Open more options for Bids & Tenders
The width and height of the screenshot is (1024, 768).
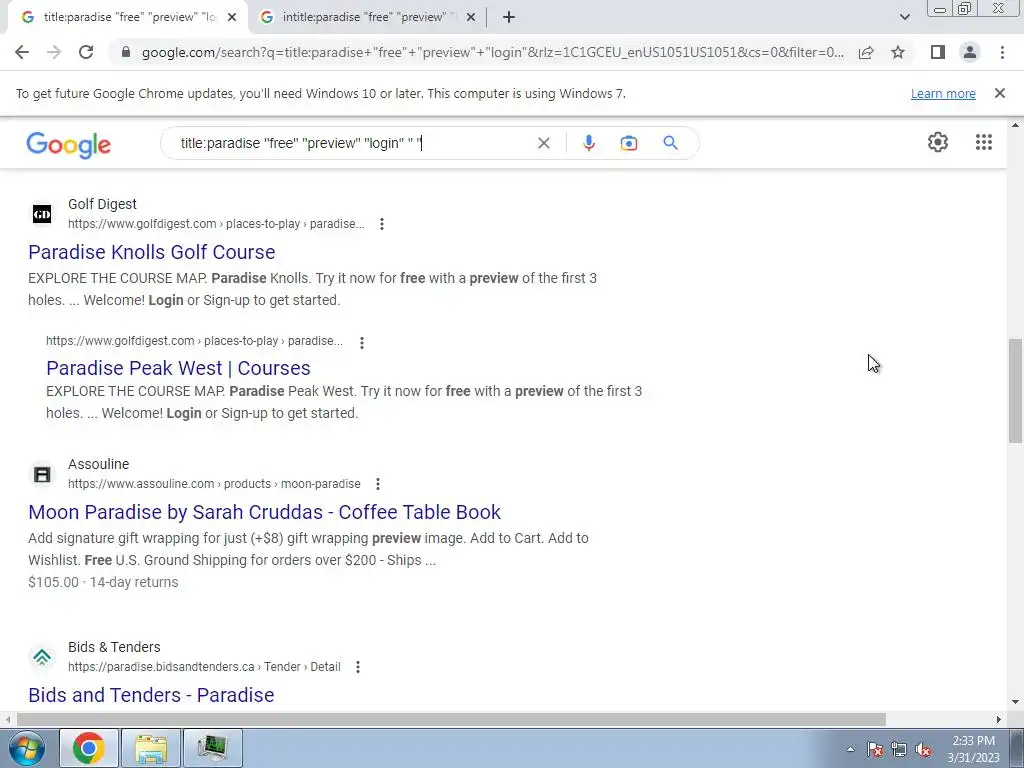[358, 667]
